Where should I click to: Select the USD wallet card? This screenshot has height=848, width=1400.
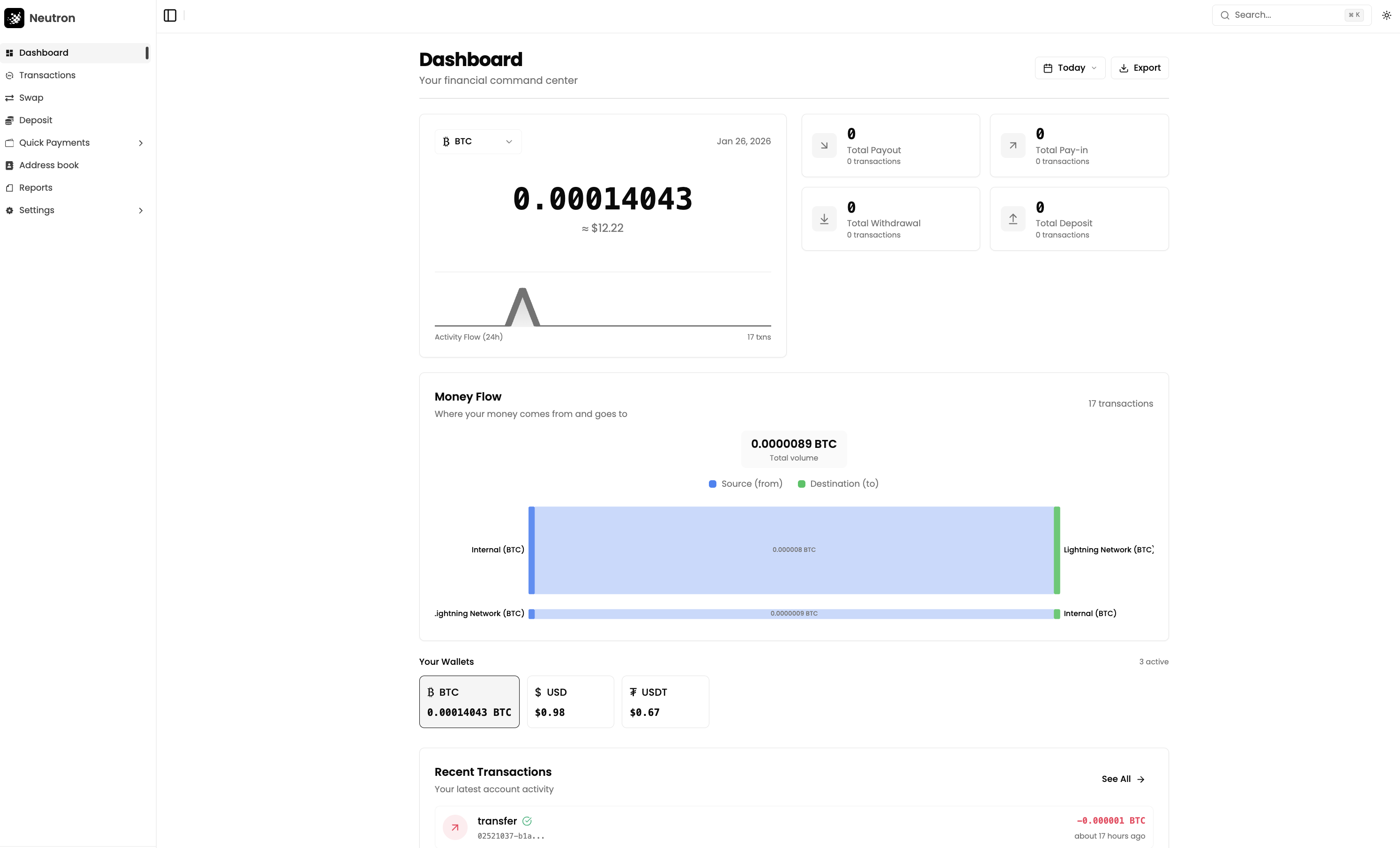coord(570,701)
